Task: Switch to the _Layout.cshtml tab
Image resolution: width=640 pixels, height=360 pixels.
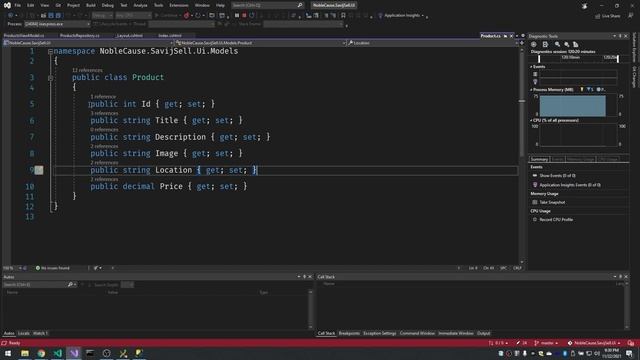Action: (129, 36)
